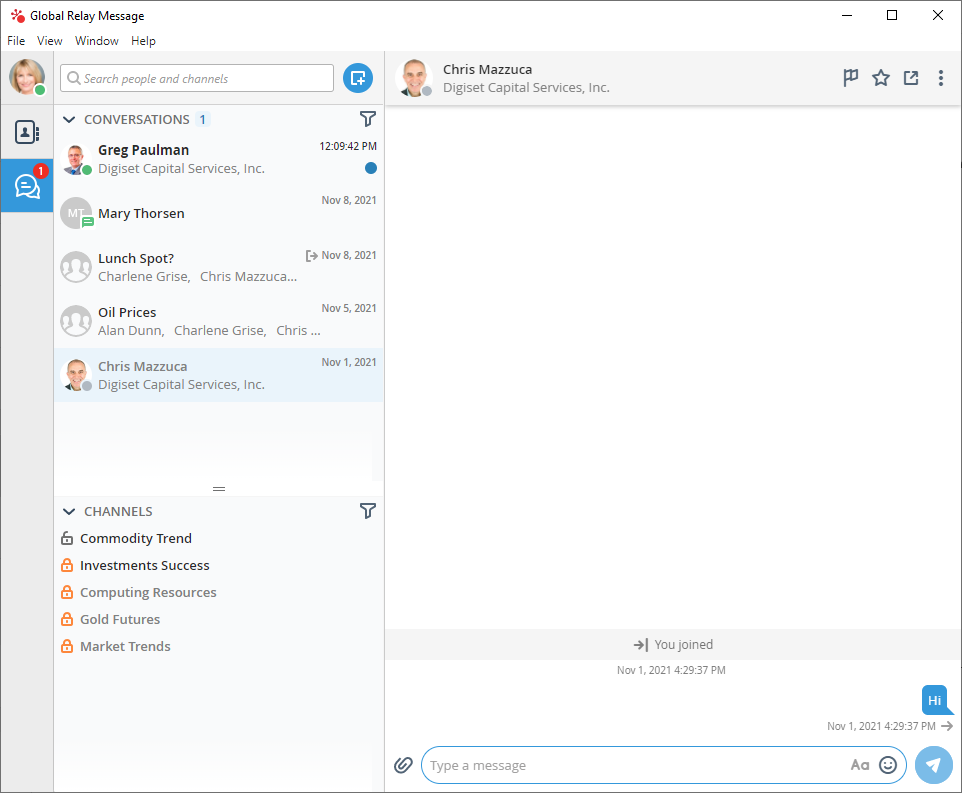Click the Conversations unread count badge
962x793 pixels.
(202, 120)
